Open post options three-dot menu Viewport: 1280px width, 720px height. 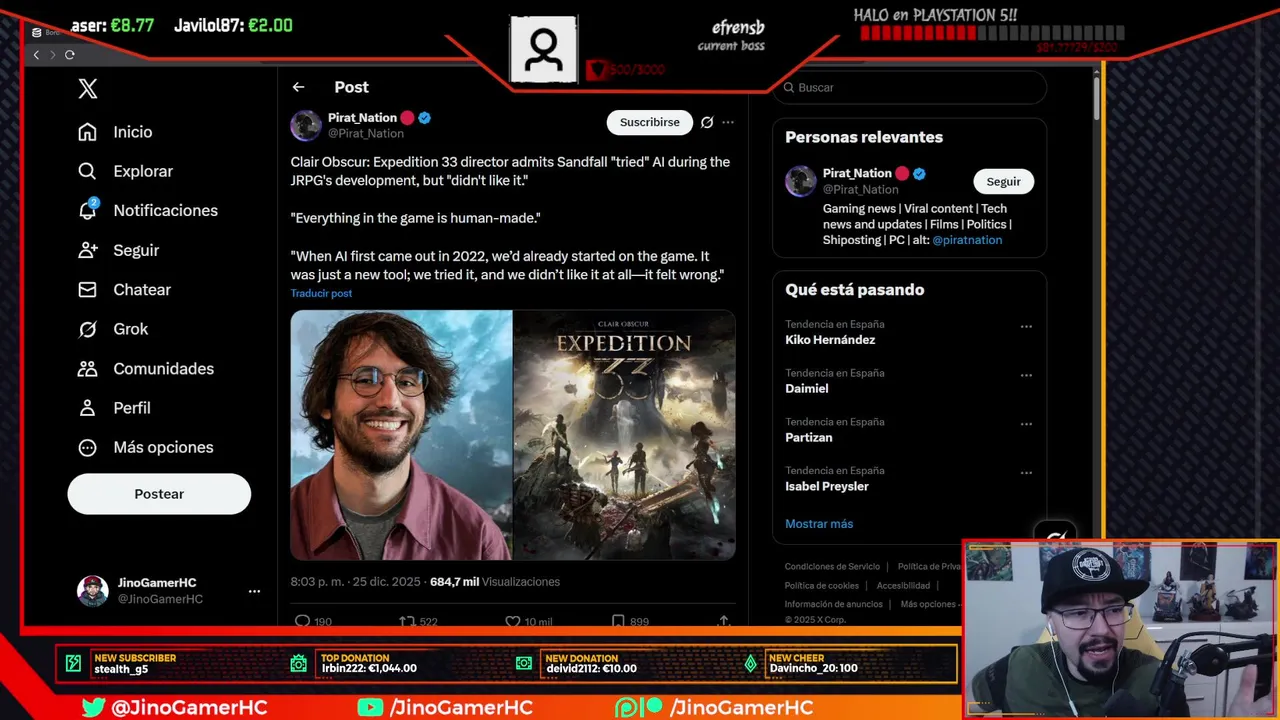coord(728,122)
